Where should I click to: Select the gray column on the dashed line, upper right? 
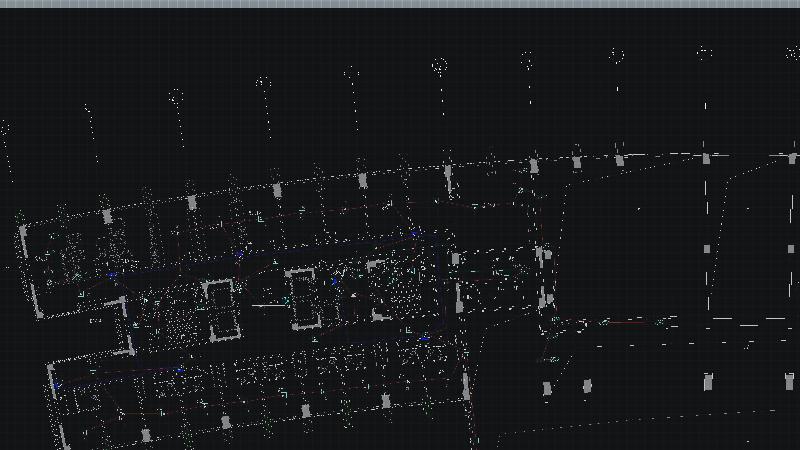[x=707, y=158]
